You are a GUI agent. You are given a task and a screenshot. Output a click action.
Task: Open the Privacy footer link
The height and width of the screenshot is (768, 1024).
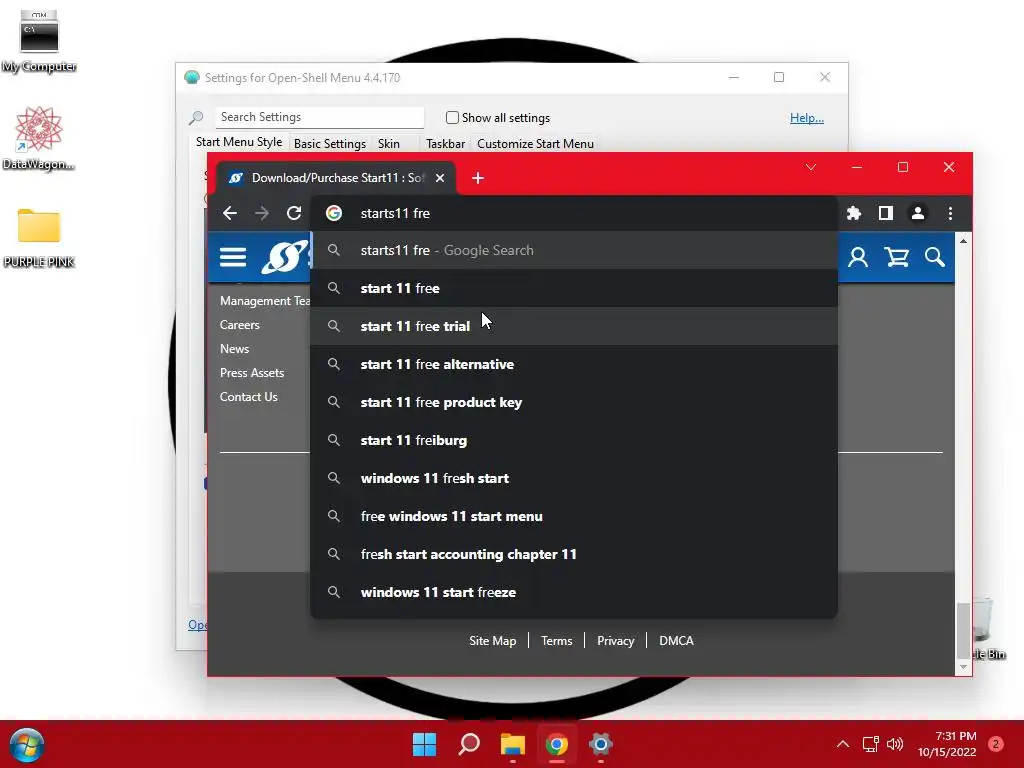(616, 641)
